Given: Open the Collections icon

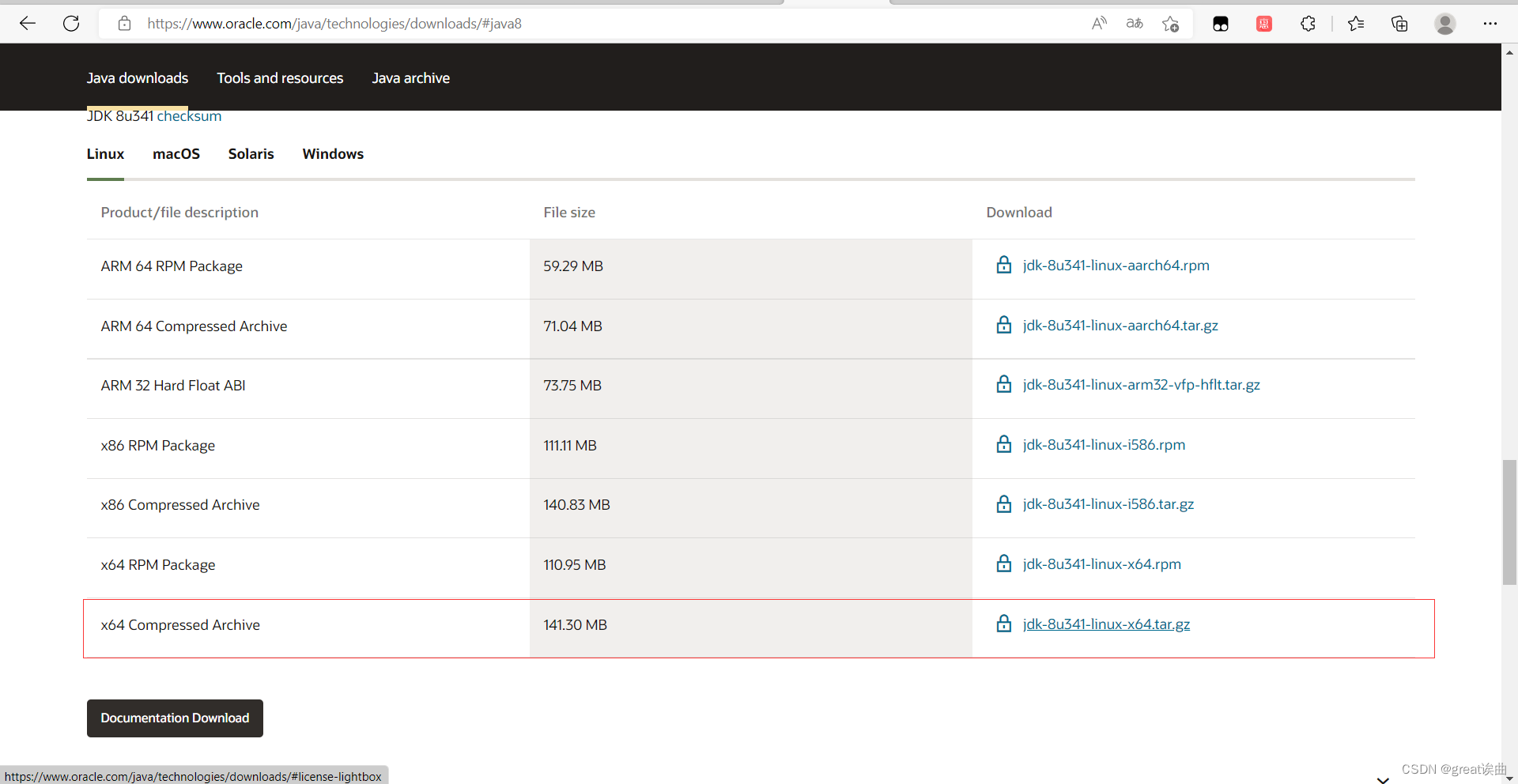Looking at the screenshot, I should pyautogui.click(x=1399, y=24).
